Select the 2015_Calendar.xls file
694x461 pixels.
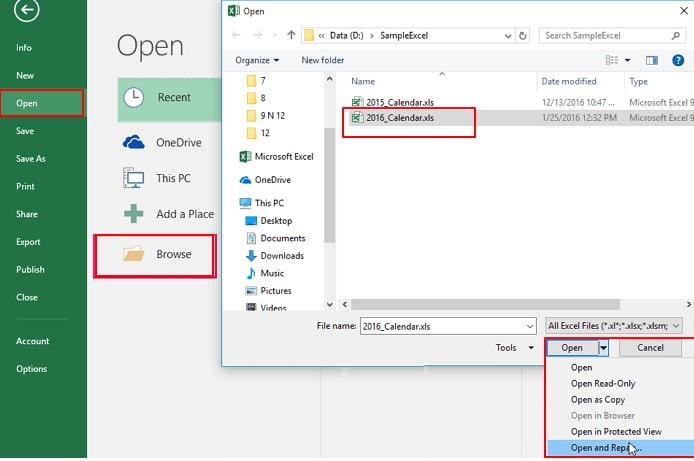click(393, 102)
